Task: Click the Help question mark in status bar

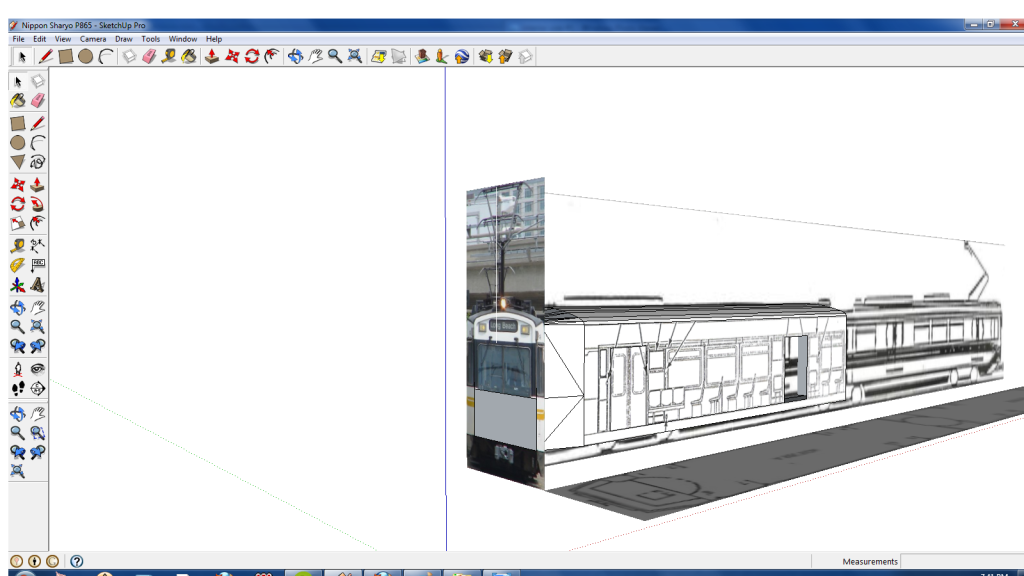Action: coord(76,561)
